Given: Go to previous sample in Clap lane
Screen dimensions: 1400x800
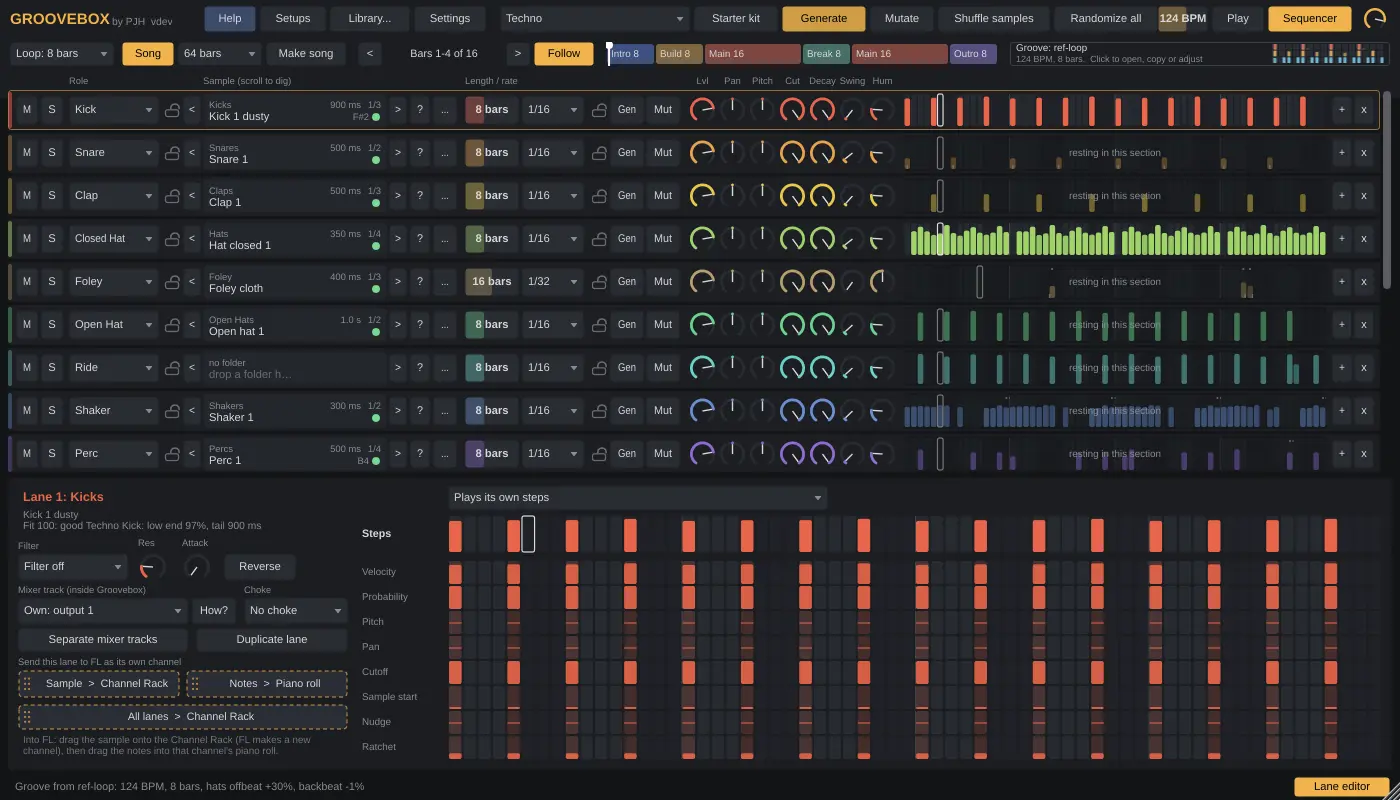Looking at the screenshot, I should [192, 196].
